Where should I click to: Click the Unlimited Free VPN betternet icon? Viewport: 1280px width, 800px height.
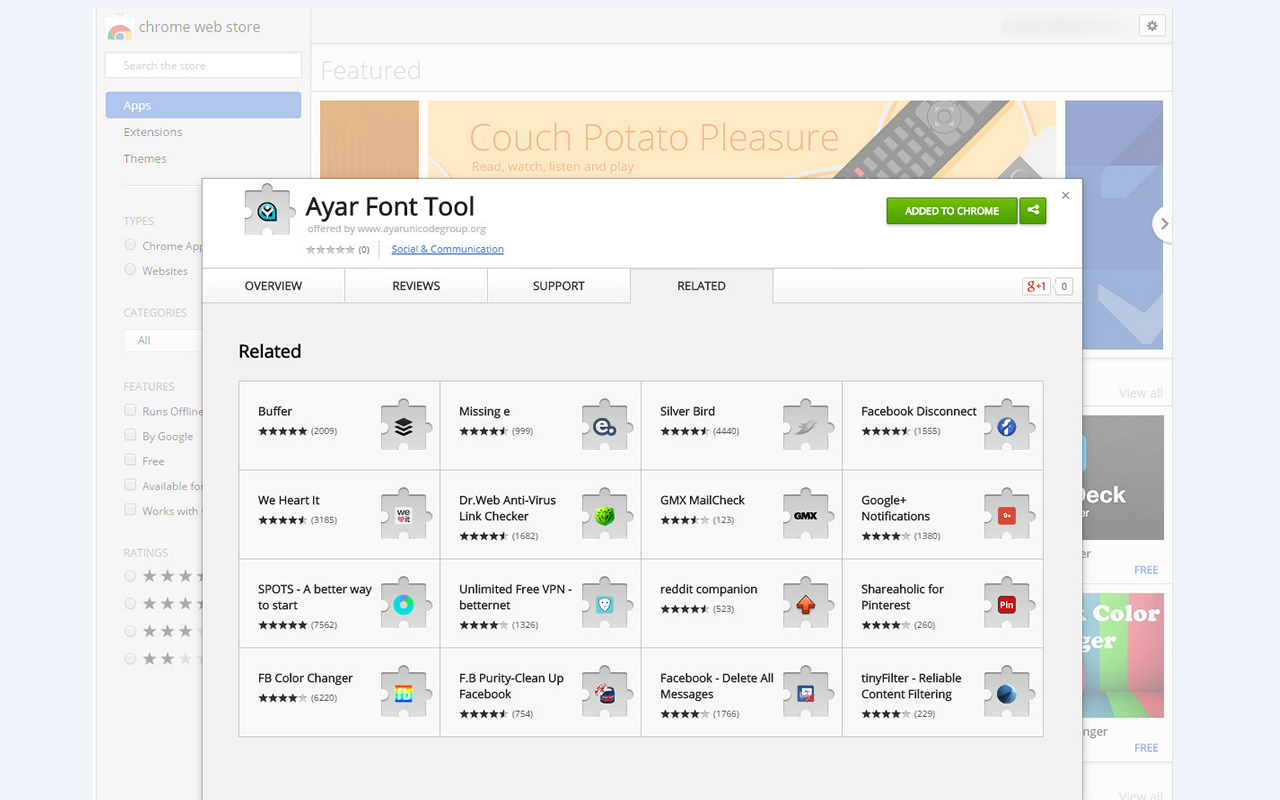[x=605, y=604]
